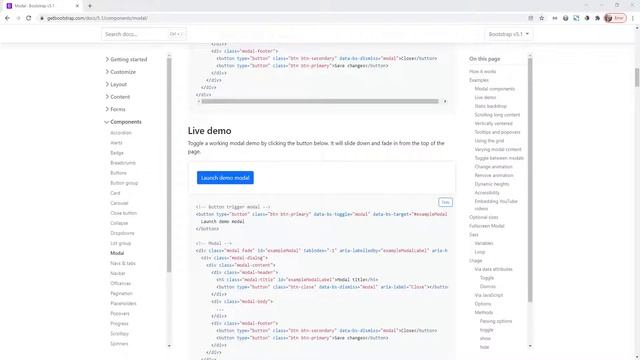
Task: Jump to Via data attributes section
Action: (493, 269)
